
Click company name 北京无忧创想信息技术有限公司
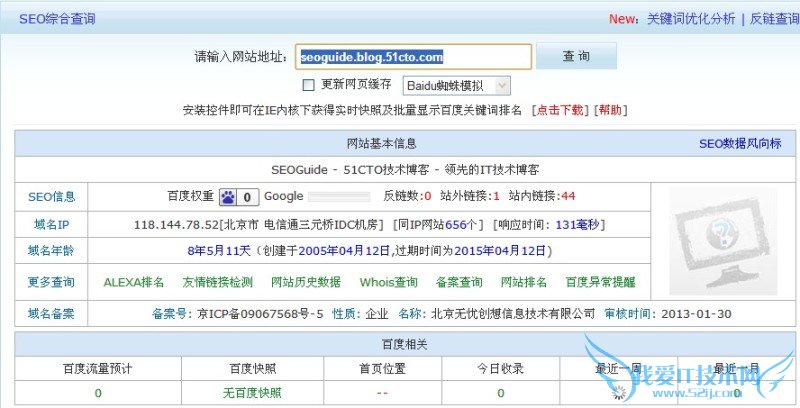coord(513,314)
